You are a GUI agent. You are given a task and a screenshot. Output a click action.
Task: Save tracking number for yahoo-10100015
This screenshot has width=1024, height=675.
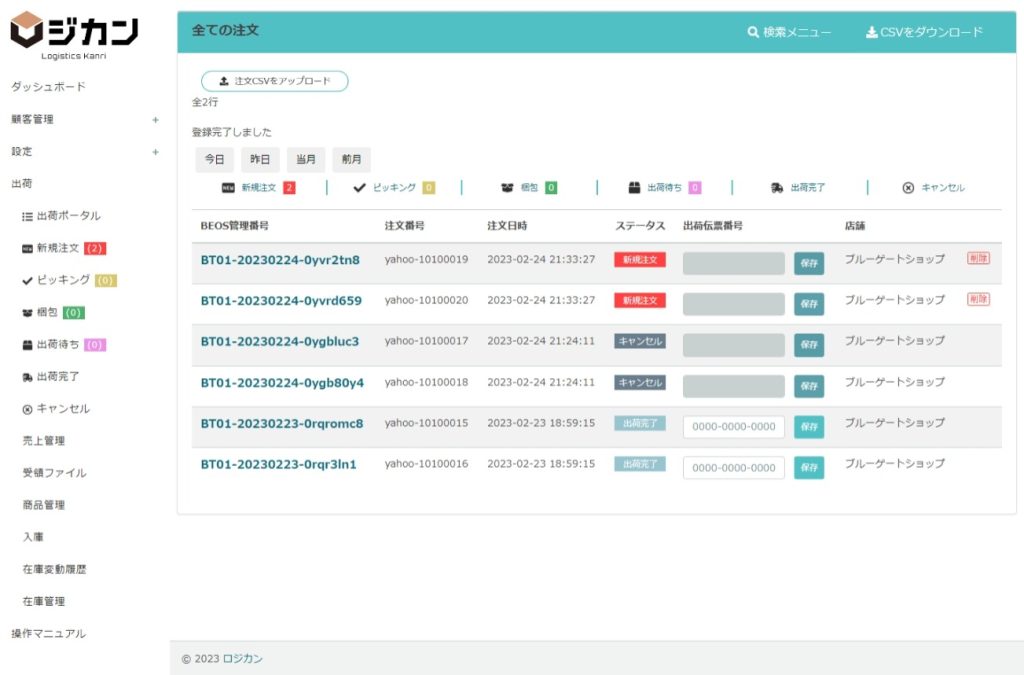[x=809, y=427]
